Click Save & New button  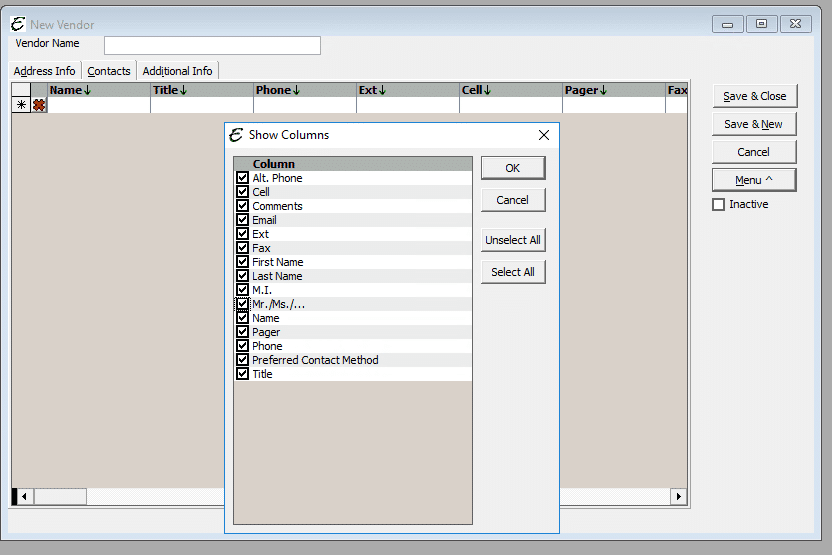[x=754, y=124]
